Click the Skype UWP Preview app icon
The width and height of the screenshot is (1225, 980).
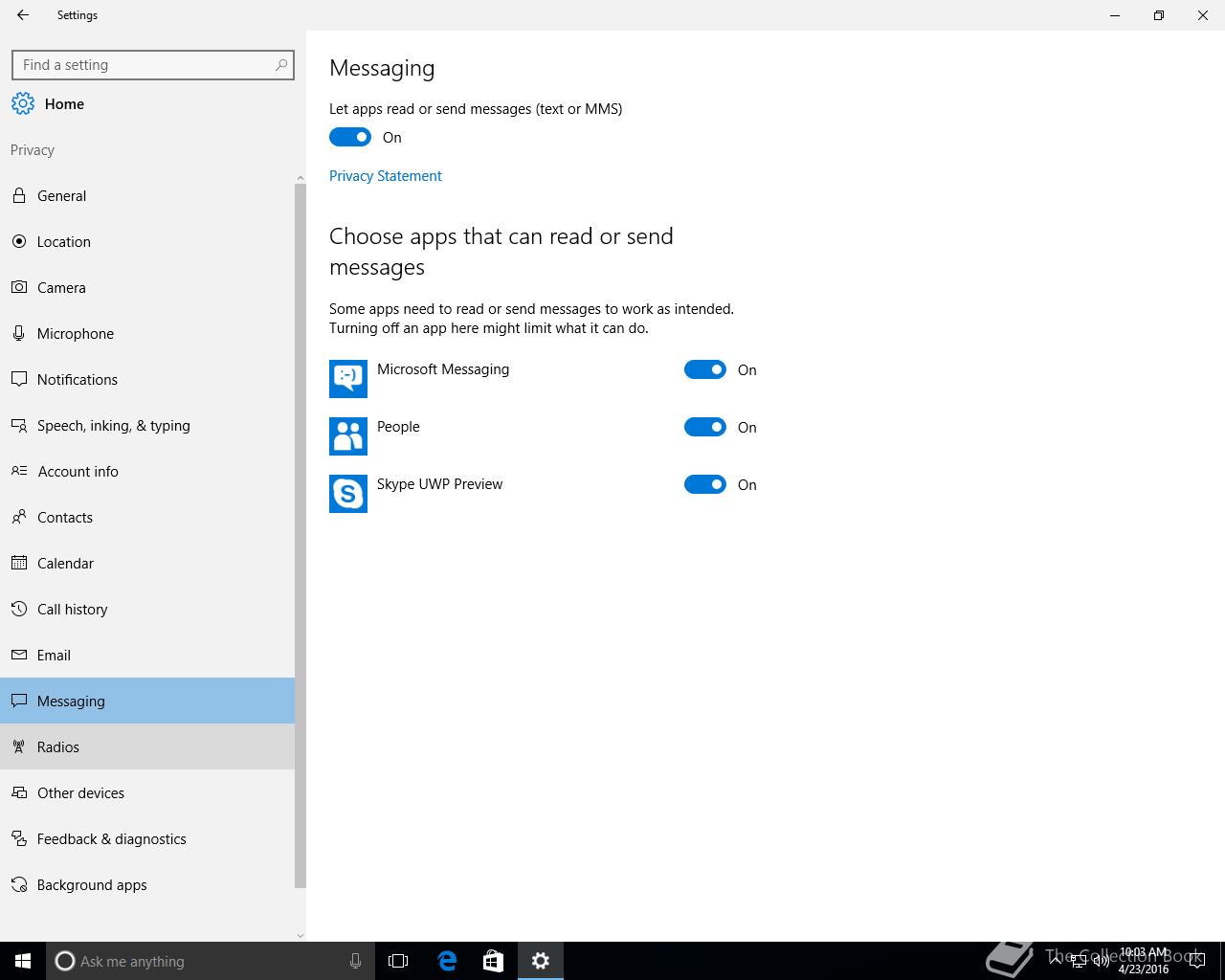(348, 494)
